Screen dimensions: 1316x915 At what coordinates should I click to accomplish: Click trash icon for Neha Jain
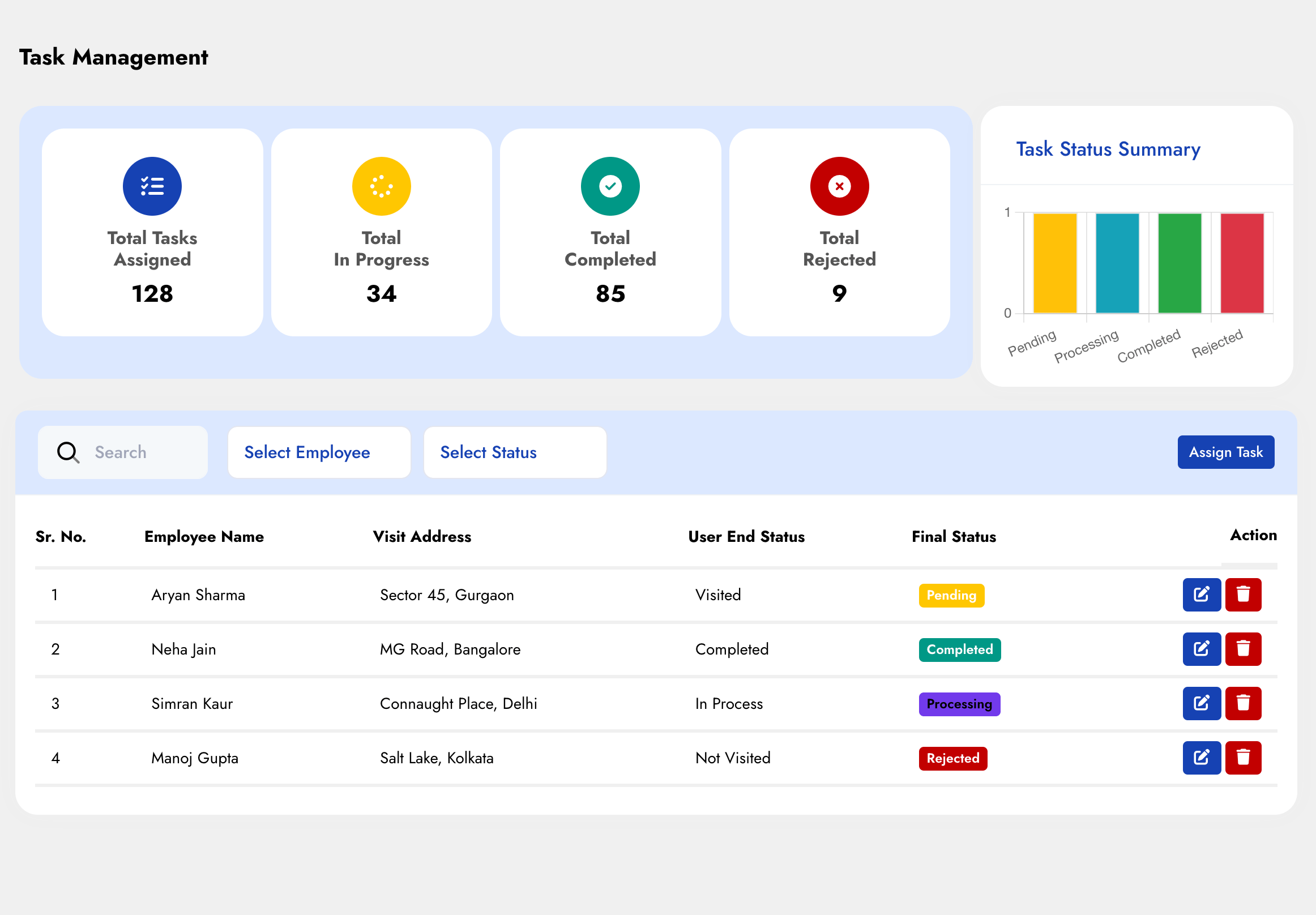coord(1242,649)
